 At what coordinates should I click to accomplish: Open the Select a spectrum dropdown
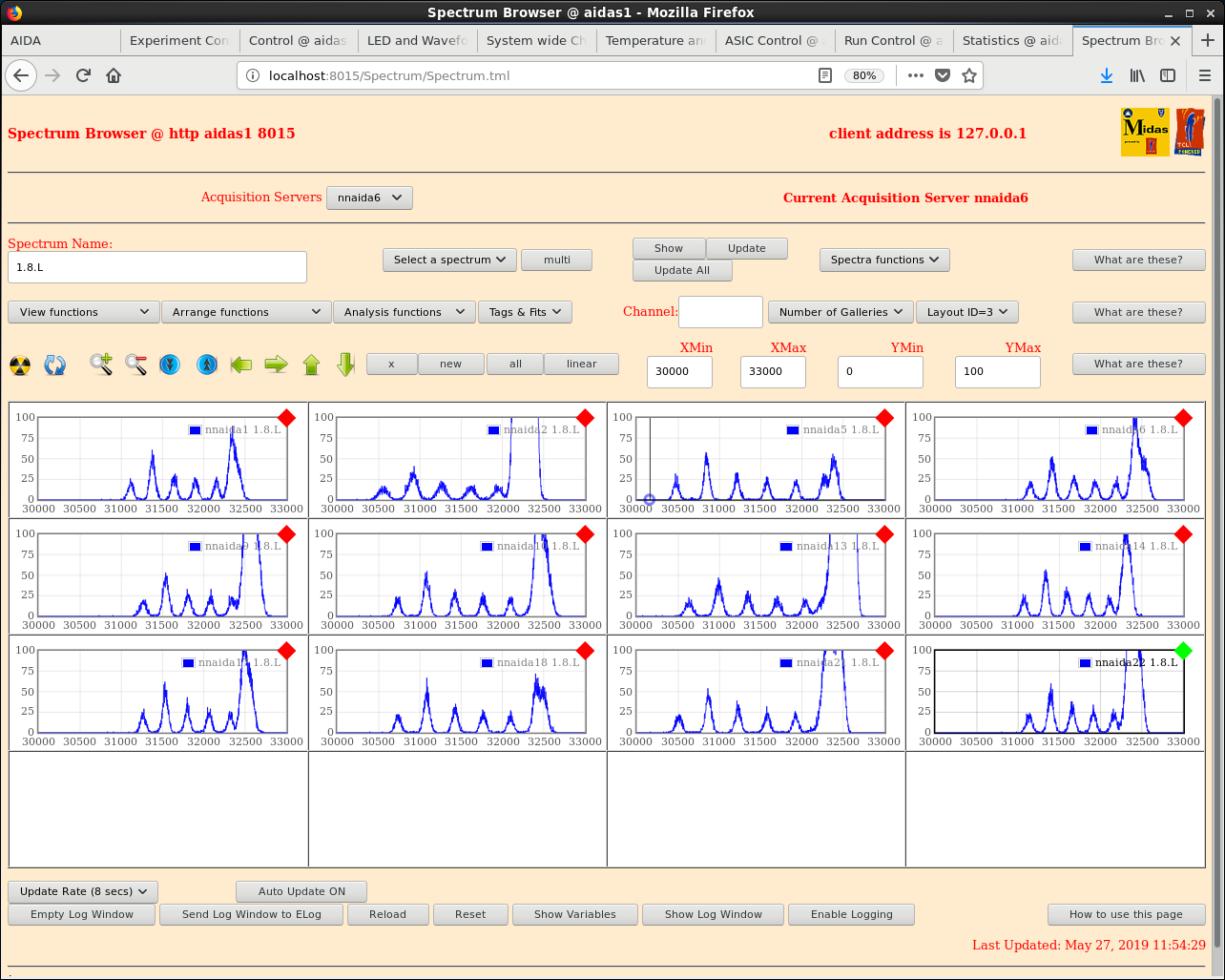[x=449, y=260]
